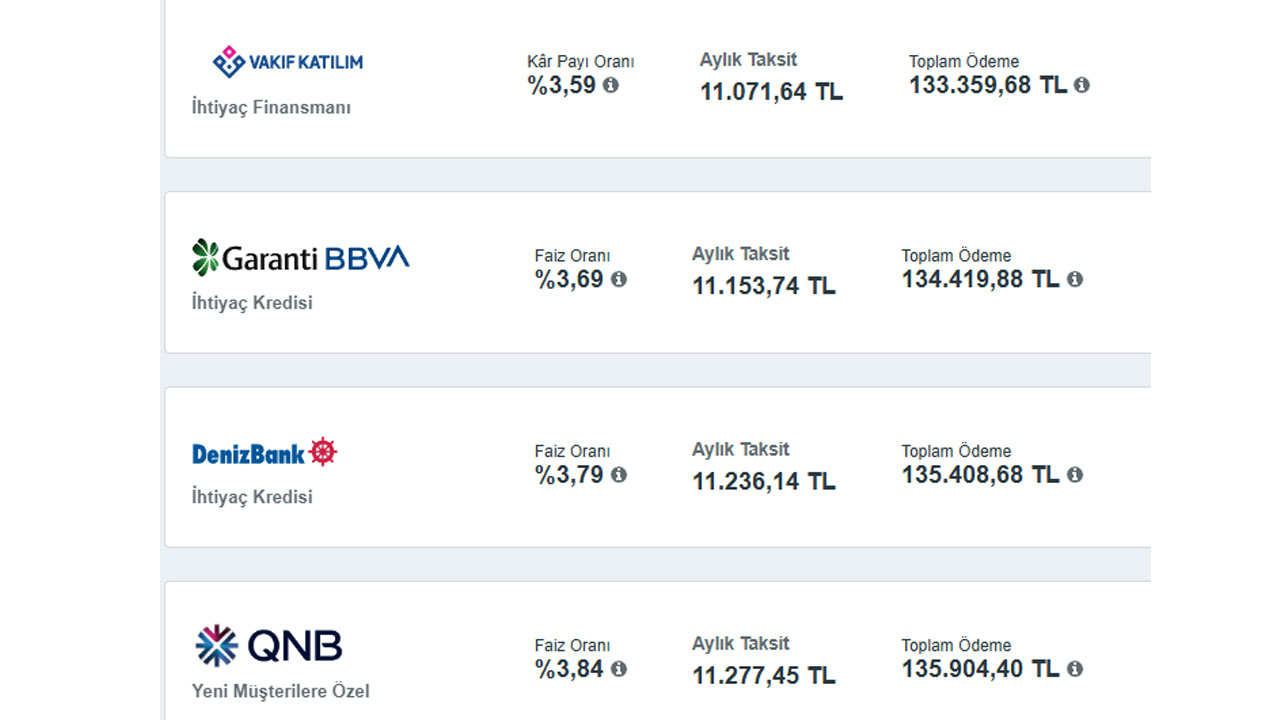Show info tooltip icon for %3,79 rate

(x=618, y=474)
